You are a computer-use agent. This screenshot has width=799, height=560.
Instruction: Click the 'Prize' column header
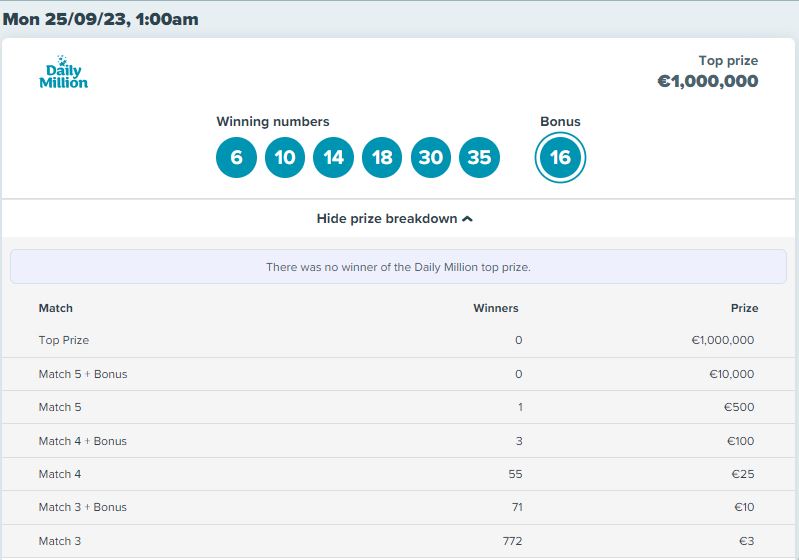point(744,308)
